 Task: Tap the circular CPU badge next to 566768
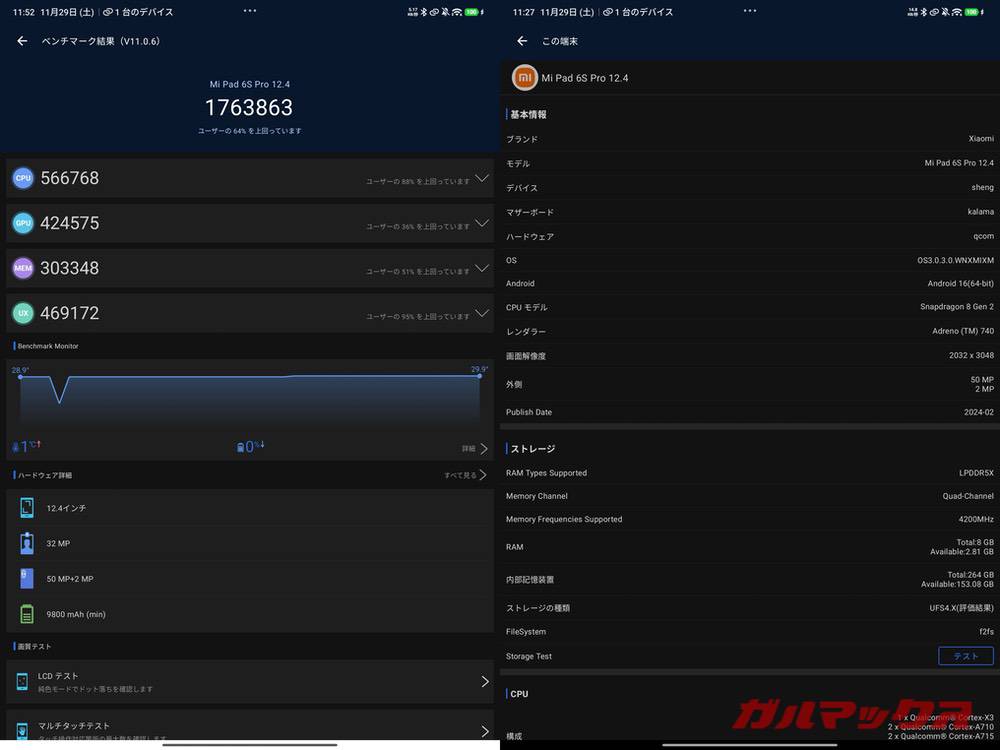22,177
